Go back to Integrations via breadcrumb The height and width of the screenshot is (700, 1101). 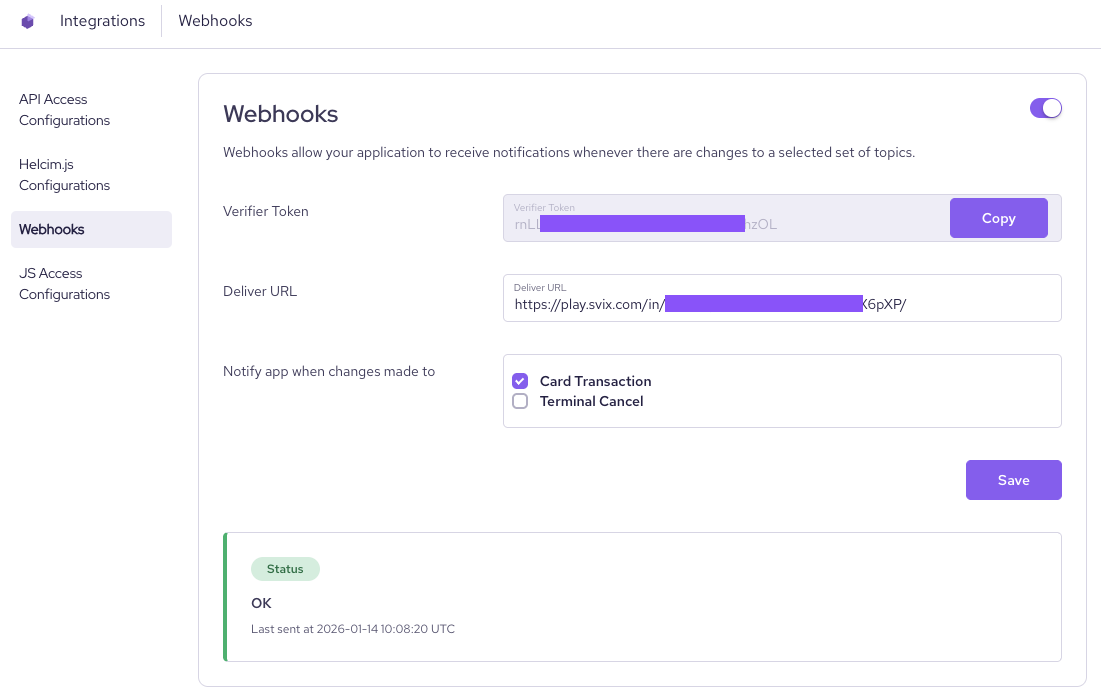(102, 20)
